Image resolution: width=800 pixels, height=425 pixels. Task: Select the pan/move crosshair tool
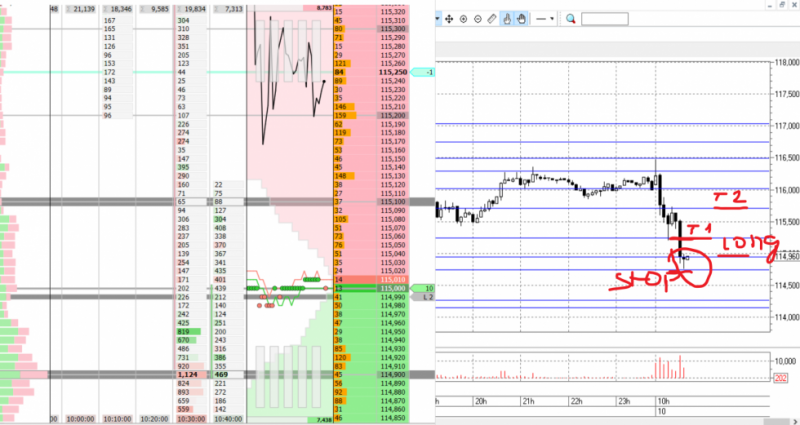(x=449, y=19)
